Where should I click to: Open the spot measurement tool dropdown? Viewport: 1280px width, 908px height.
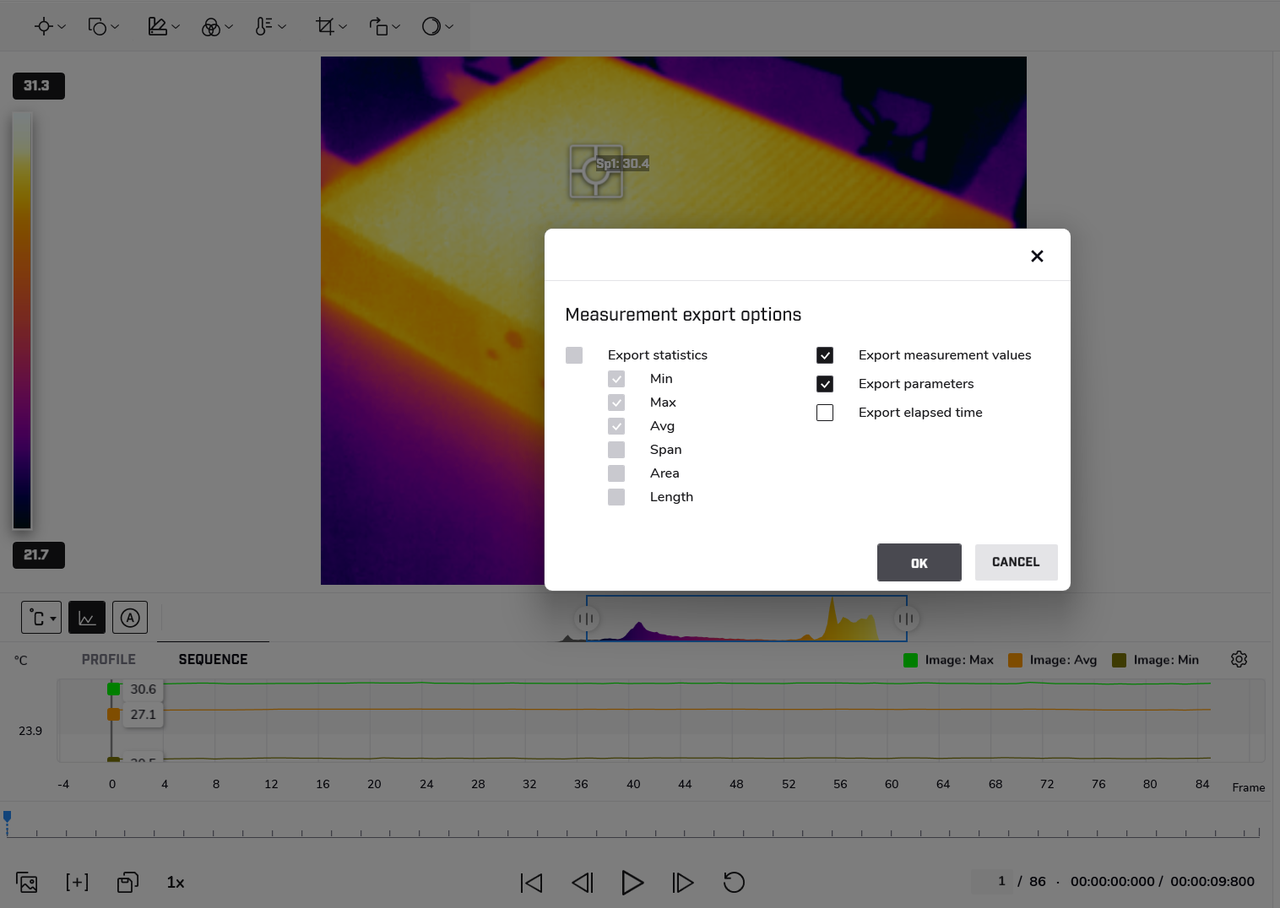point(50,27)
